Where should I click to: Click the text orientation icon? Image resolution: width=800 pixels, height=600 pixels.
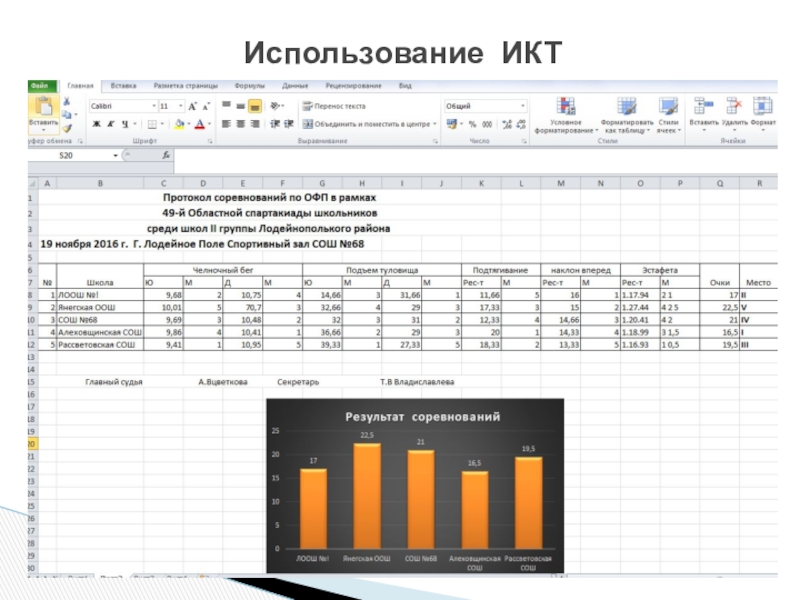275,106
